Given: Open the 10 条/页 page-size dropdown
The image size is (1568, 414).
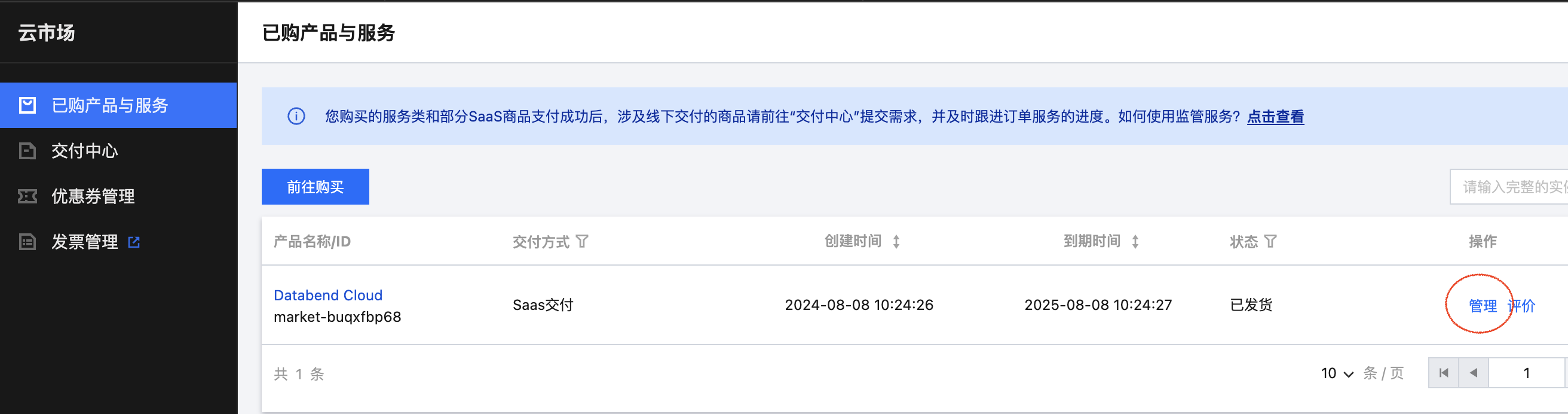Looking at the screenshot, I should (1337, 373).
